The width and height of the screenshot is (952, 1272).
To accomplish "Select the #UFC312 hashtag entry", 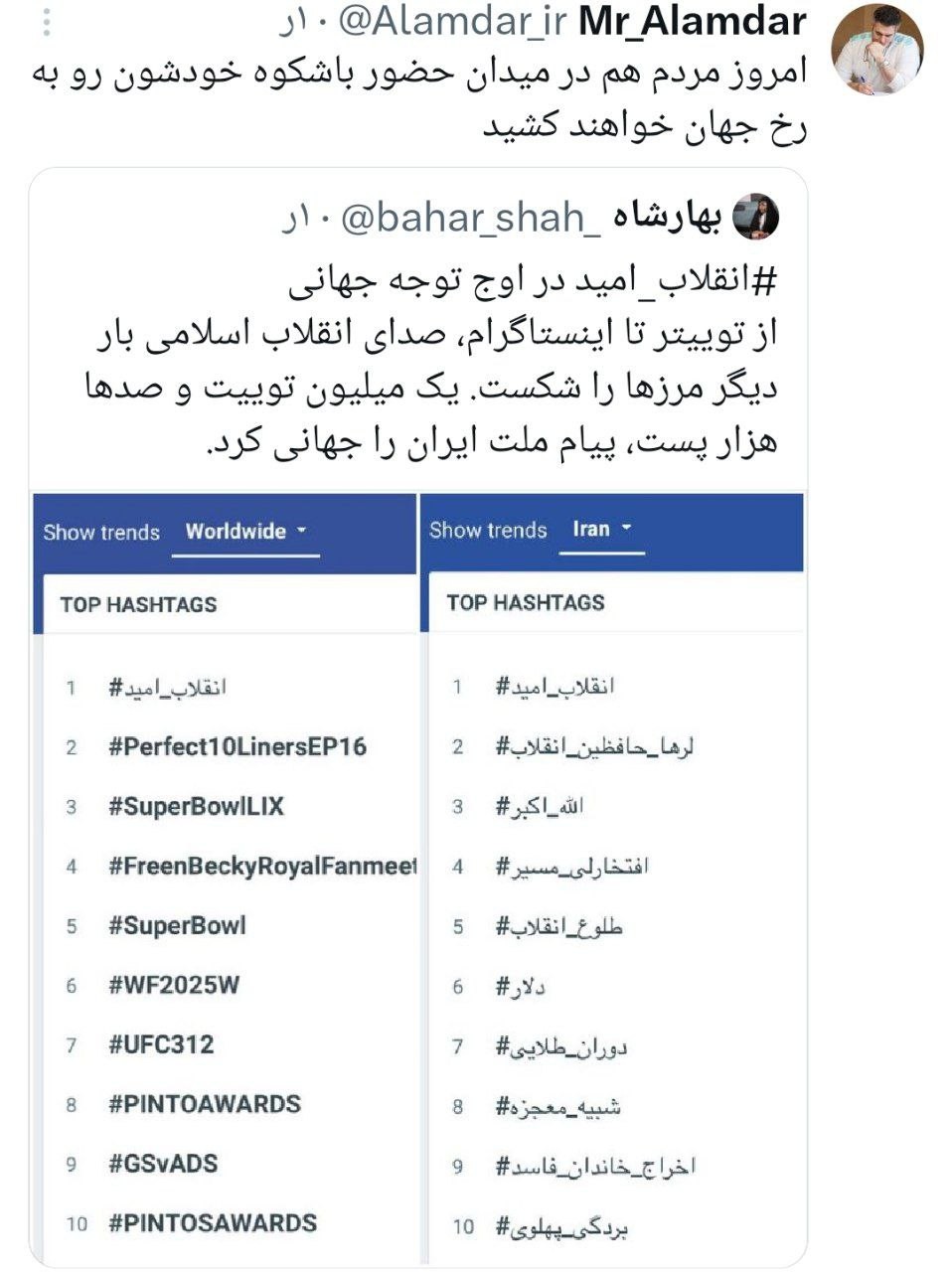I will click(161, 1044).
